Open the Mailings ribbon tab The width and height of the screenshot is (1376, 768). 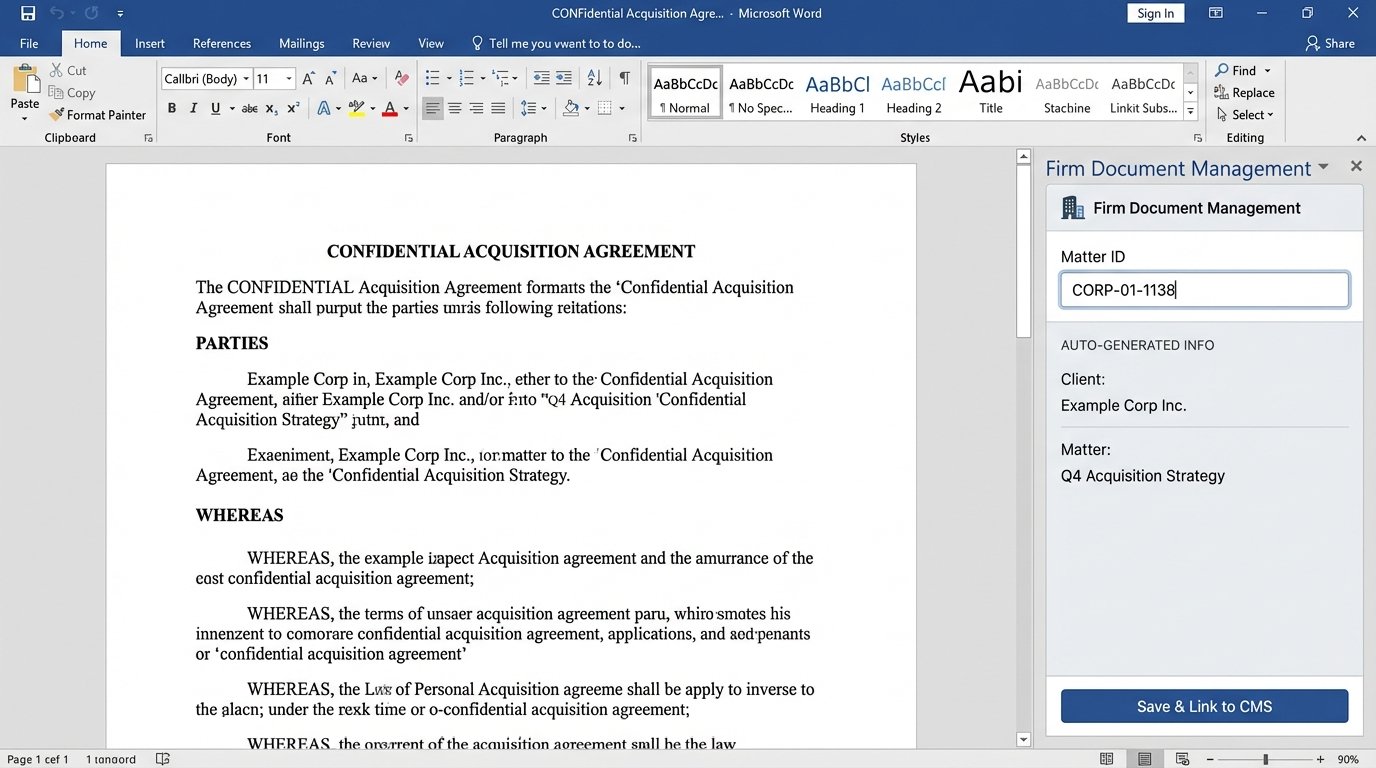(301, 43)
